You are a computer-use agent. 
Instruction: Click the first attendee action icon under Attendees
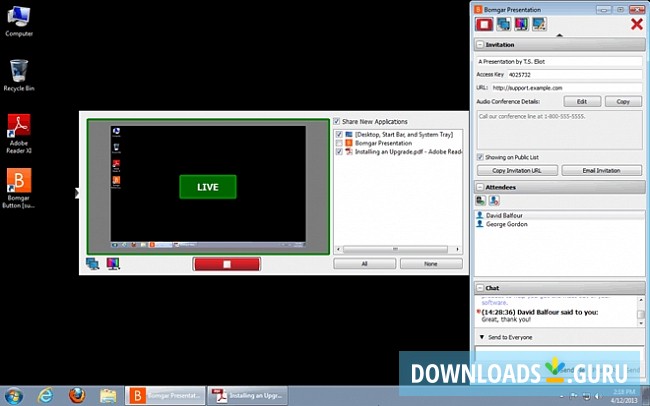tap(480, 201)
